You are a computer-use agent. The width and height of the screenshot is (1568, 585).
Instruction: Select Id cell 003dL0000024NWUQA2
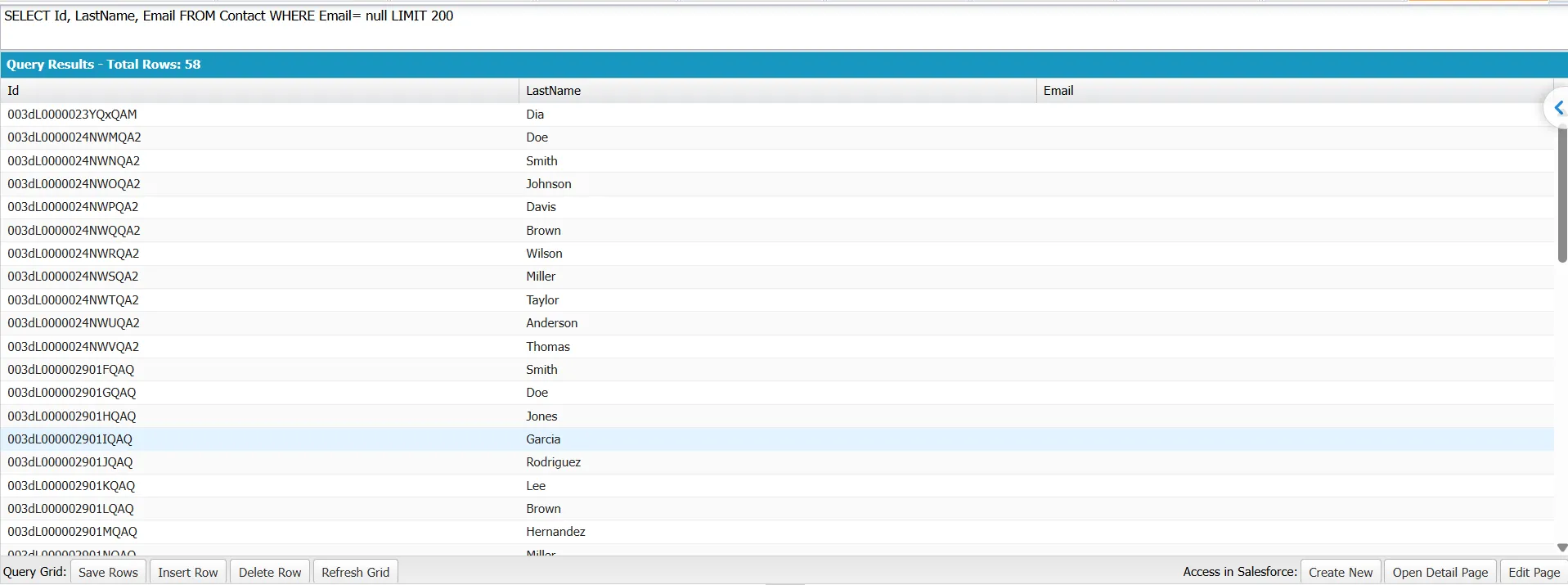click(259, 323)
